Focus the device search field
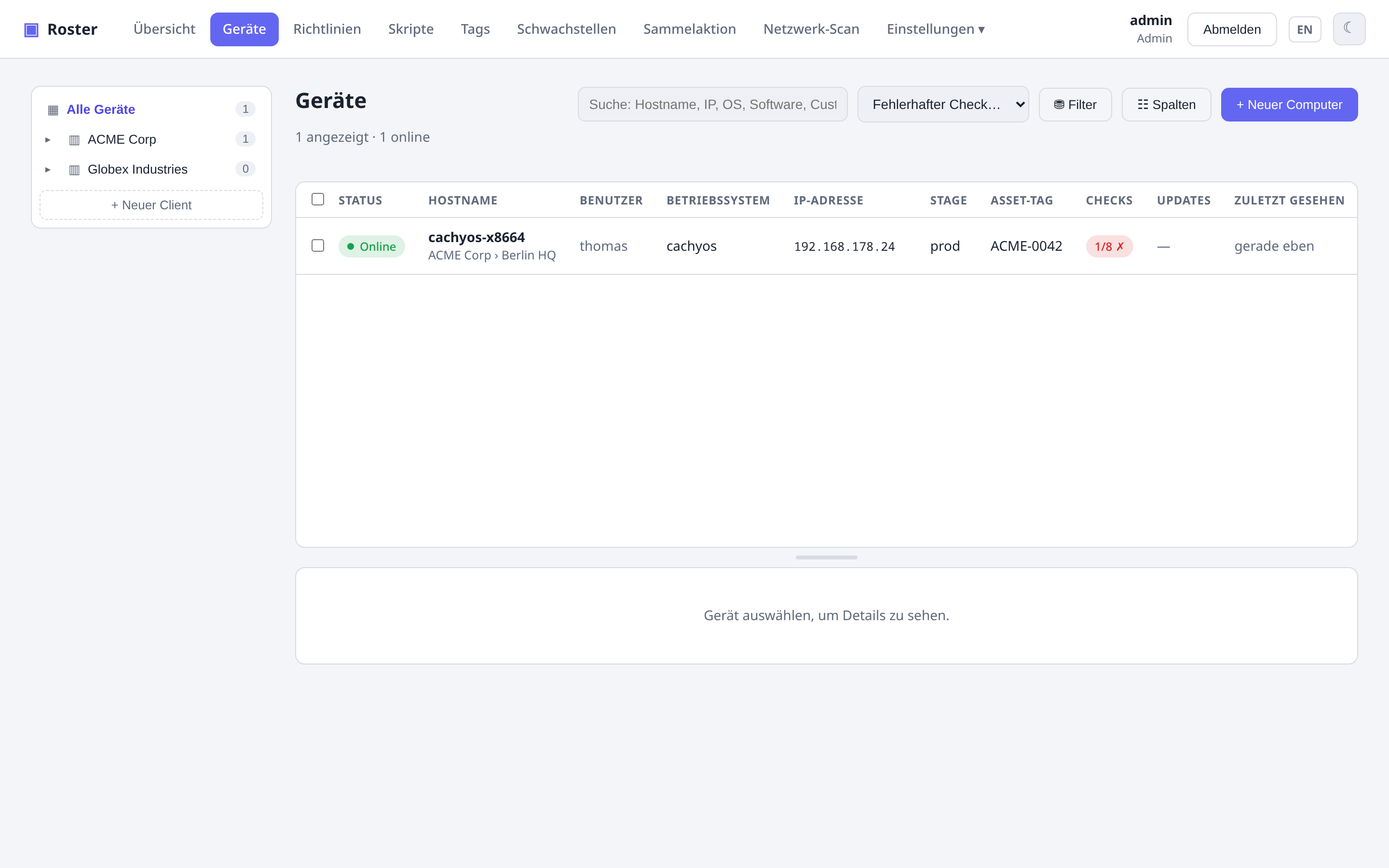The image size is (1389, 868). 712,105
